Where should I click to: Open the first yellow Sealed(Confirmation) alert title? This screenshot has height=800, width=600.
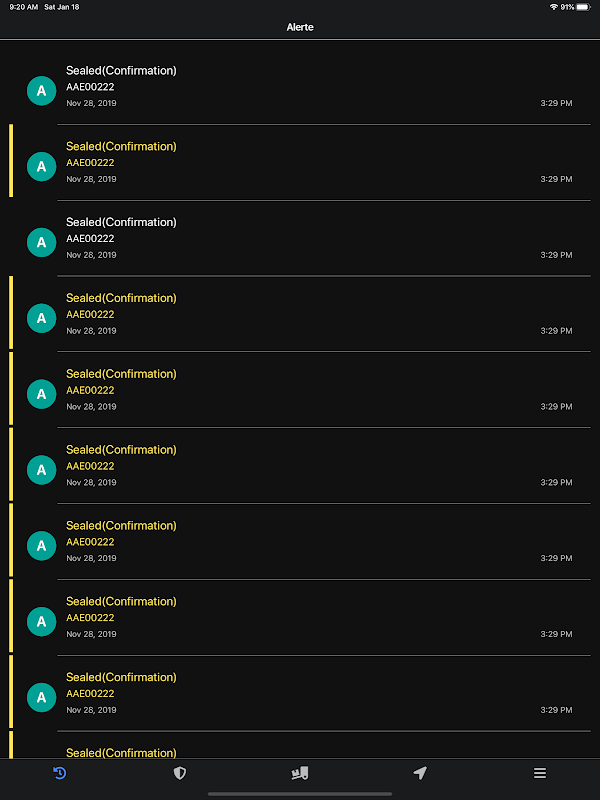point(121,147)
